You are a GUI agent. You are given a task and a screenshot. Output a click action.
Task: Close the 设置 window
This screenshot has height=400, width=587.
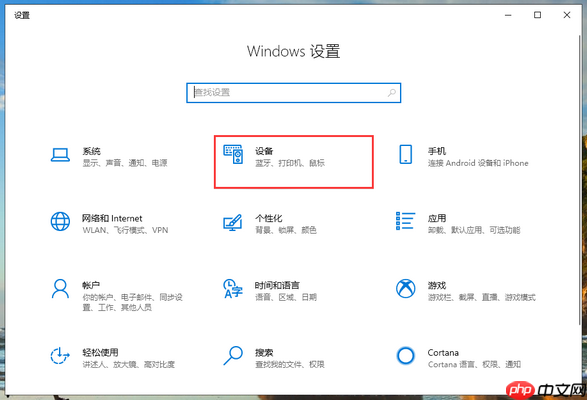567,15
